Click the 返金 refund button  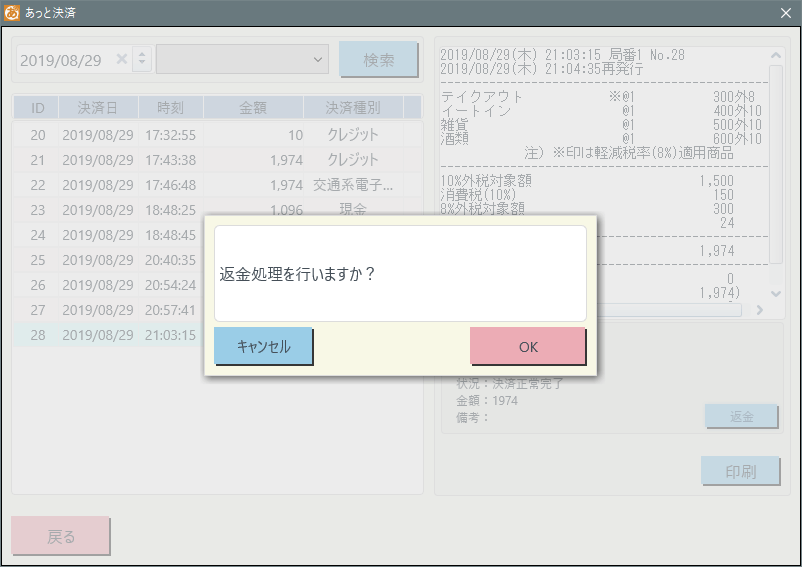[741, 416]
